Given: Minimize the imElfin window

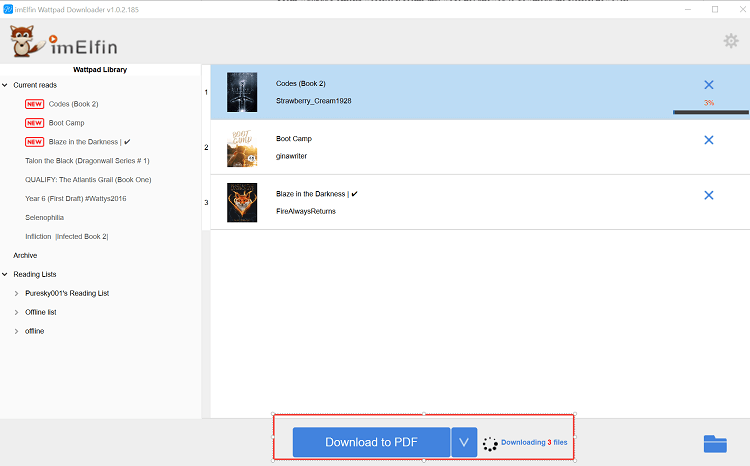Looking at the screenshot, I should [x=687, y=9].
